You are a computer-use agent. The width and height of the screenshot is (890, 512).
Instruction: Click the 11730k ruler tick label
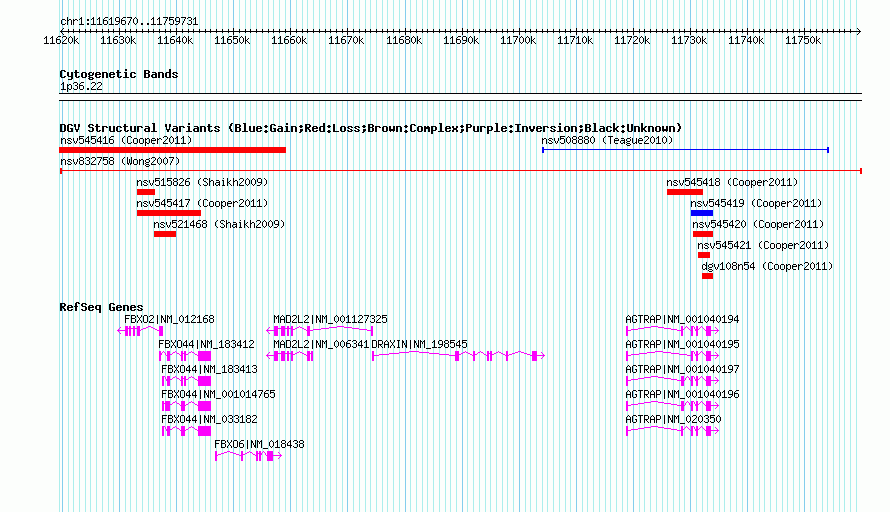point(689,40)
